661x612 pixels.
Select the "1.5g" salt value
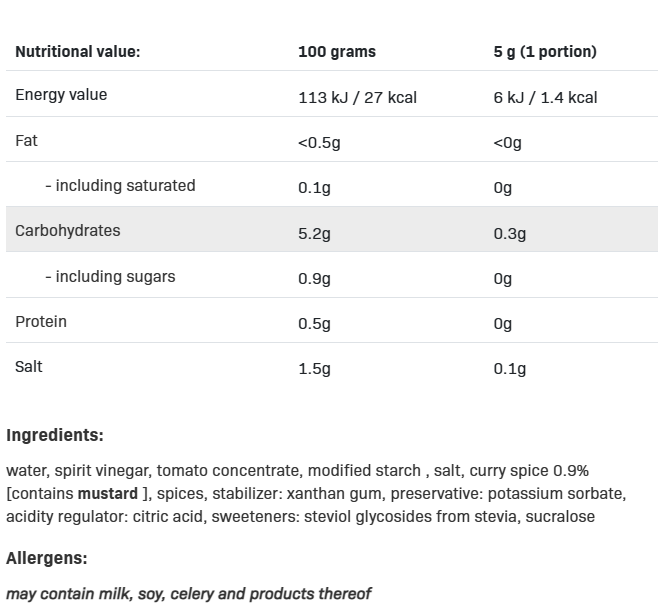(314, 369)
